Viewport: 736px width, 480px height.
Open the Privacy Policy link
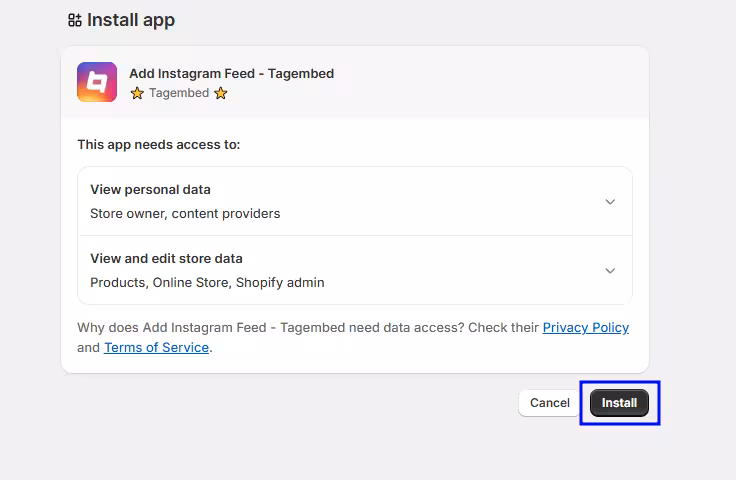click(x=586, y=327)
